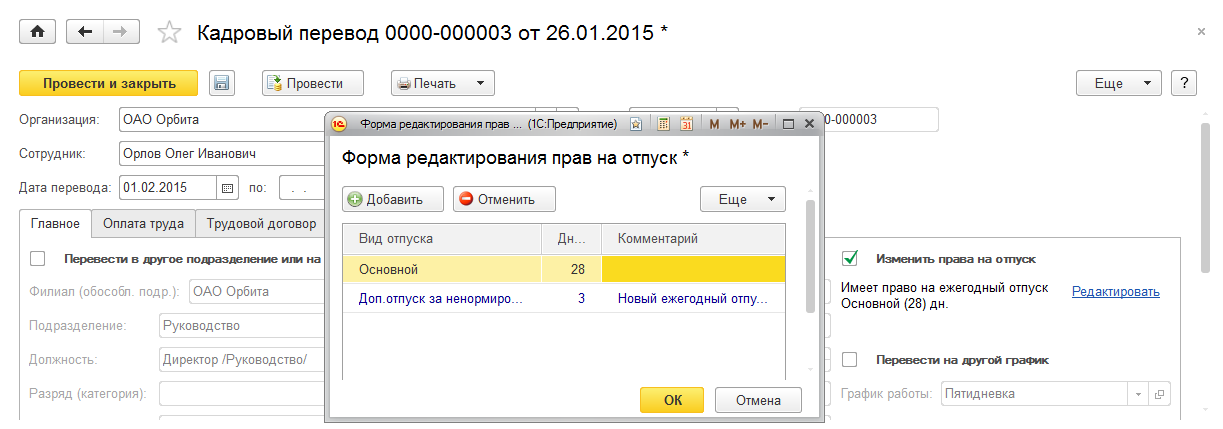Click the Вид отпуска column header
The width and height of the screenshot is (1223, 429).
[x=442, y=239]
